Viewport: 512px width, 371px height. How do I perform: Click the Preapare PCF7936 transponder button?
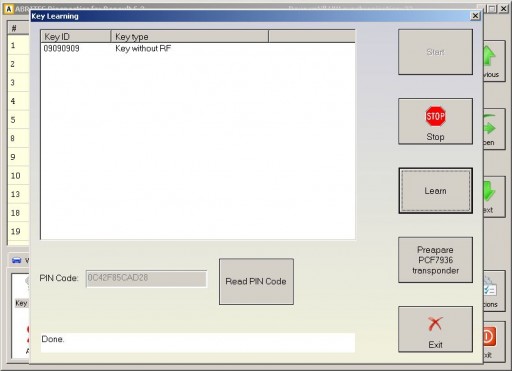[x=435, y=260]
